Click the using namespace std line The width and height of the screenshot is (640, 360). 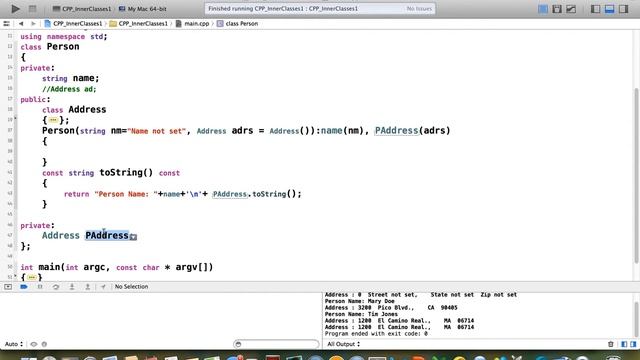click(64, 36)
